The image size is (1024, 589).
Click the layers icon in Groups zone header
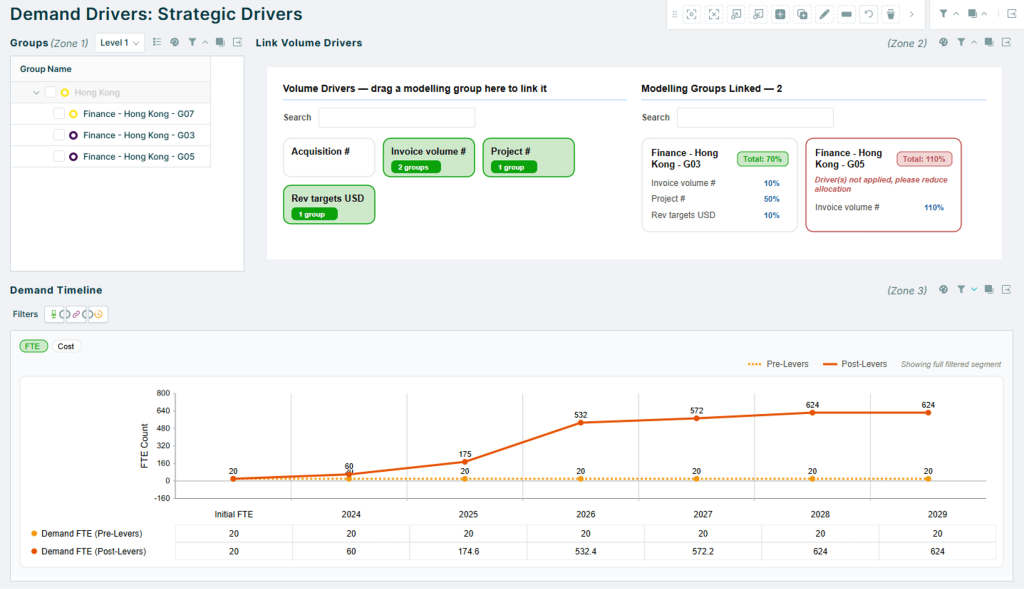(x=220, y=42)
